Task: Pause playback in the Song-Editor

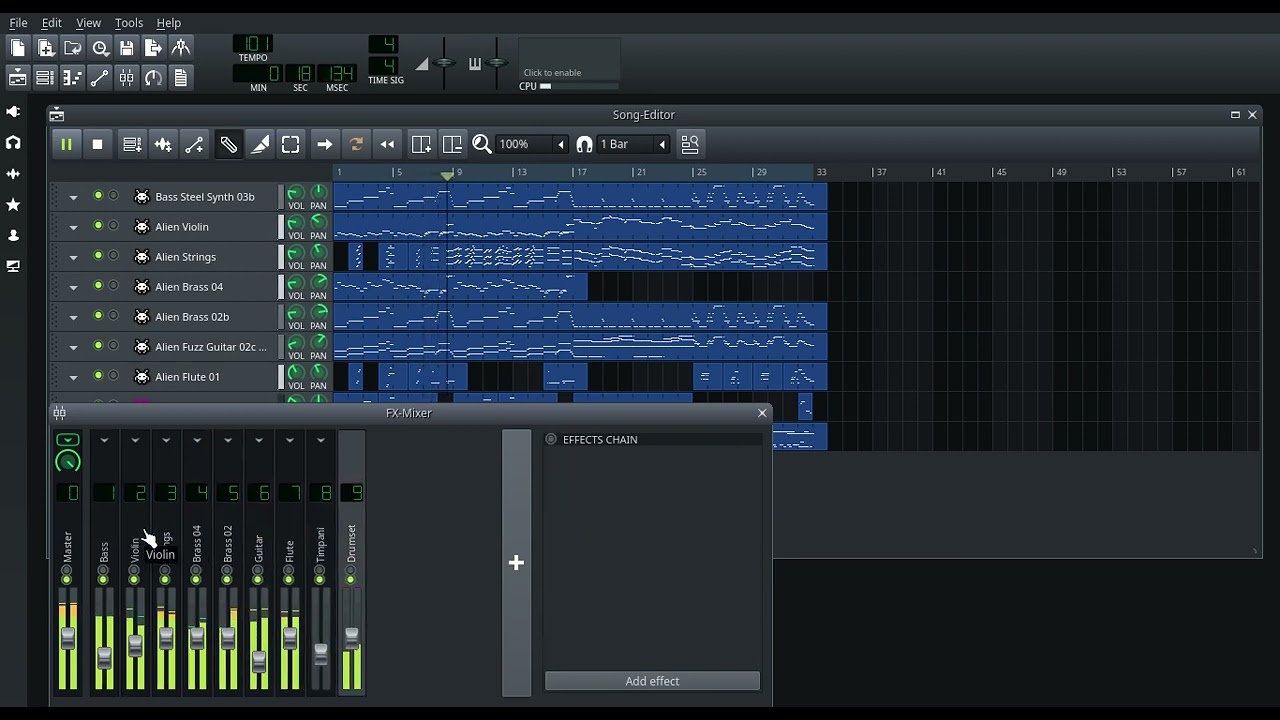Action: 66,144
